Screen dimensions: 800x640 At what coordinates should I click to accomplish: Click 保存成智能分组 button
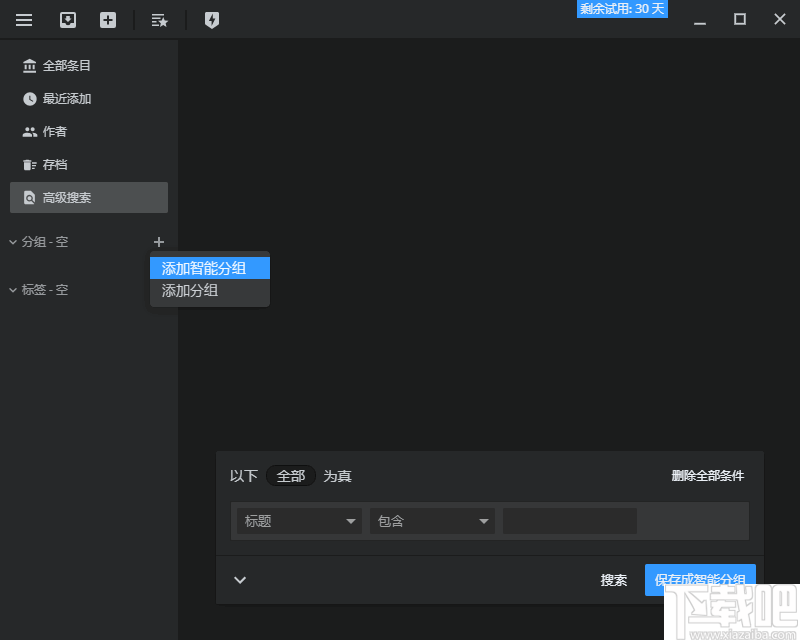pyautogui.click(x=700, y=580)
